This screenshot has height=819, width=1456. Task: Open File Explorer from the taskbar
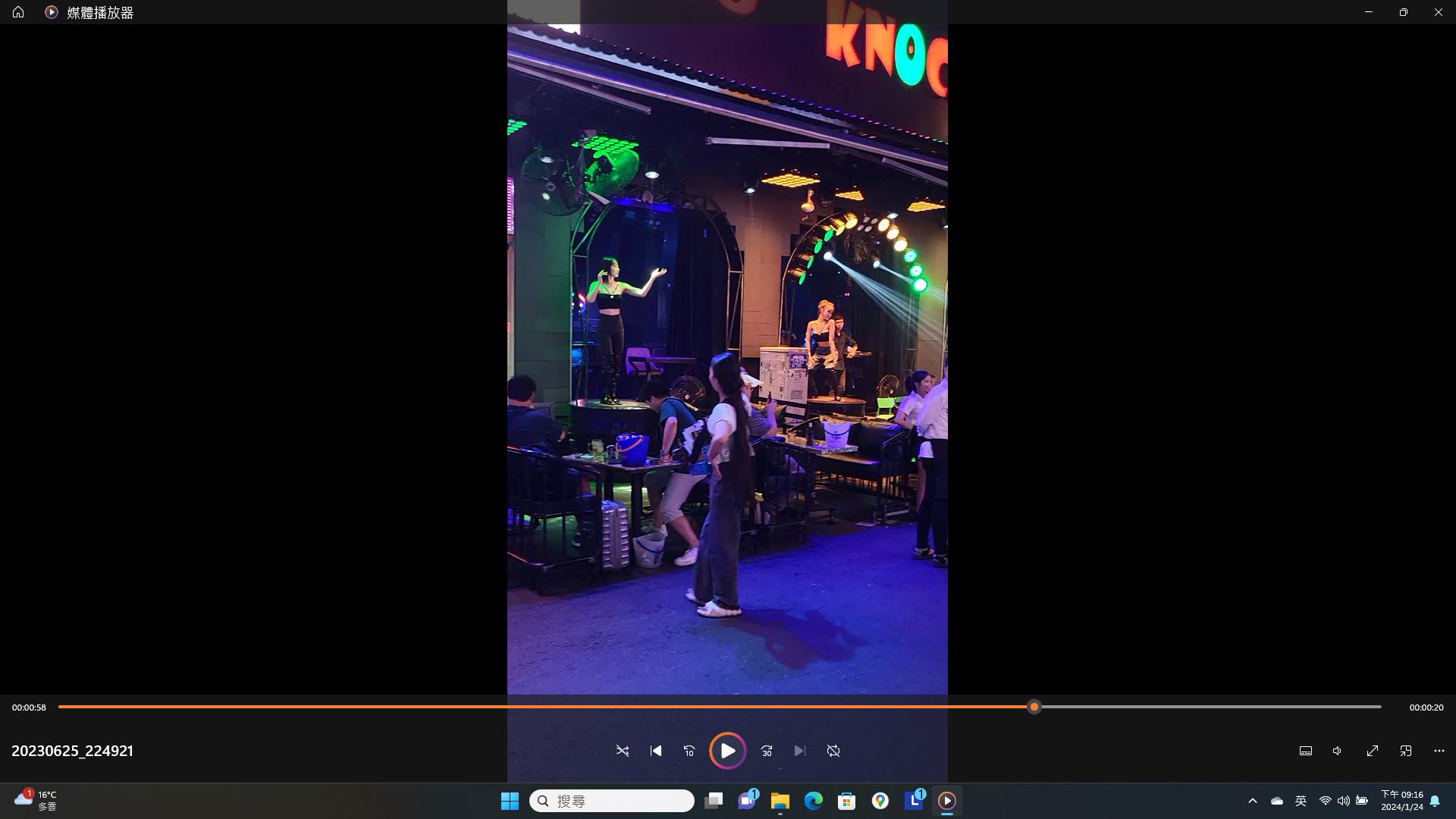(x=780, y=801)
